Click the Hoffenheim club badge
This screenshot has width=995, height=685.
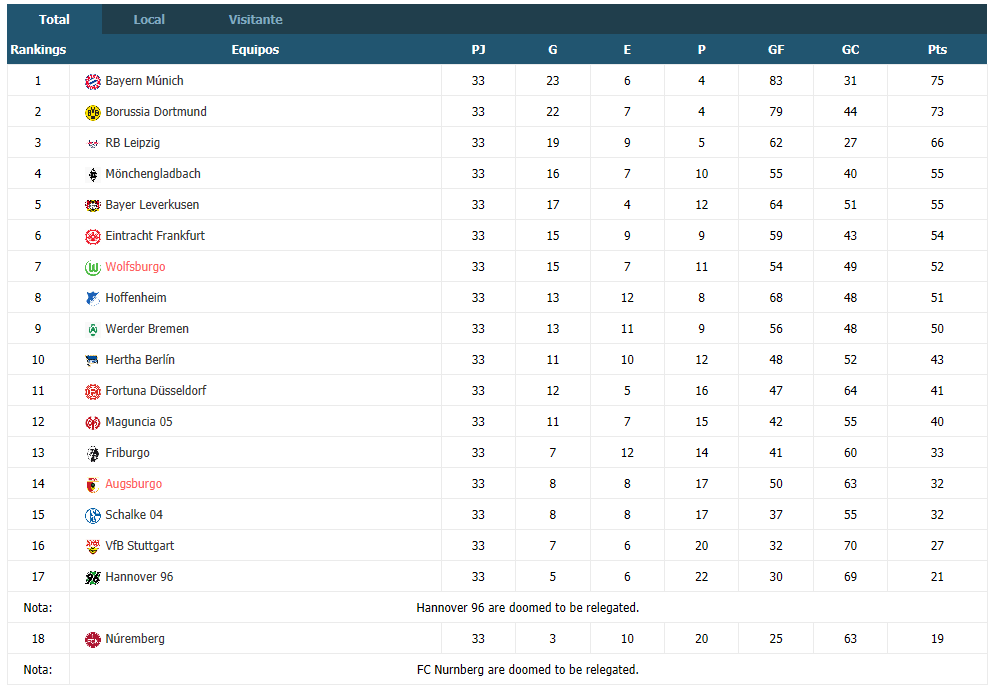93,298
